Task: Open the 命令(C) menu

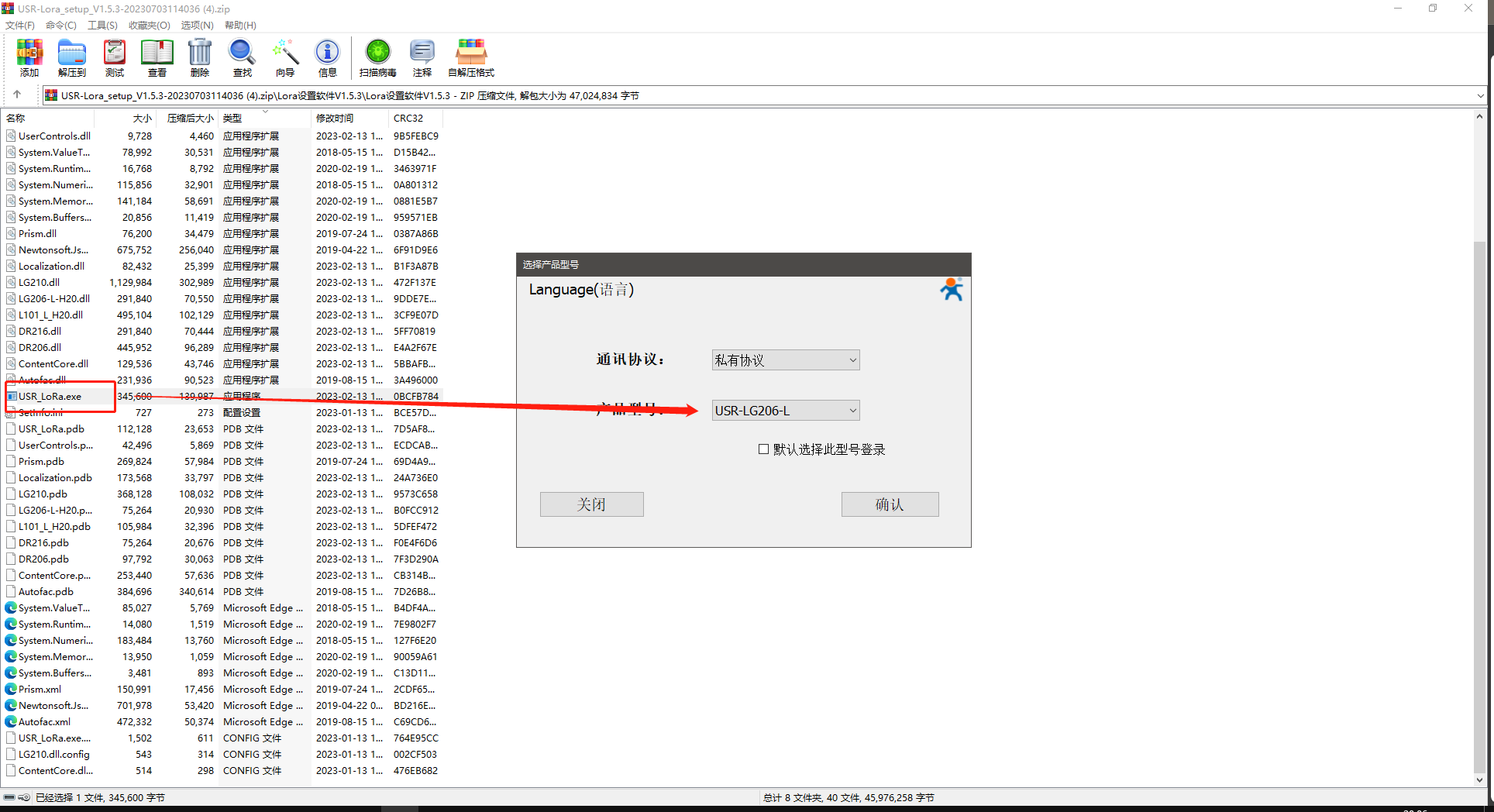Action: (x=61, y=26)
